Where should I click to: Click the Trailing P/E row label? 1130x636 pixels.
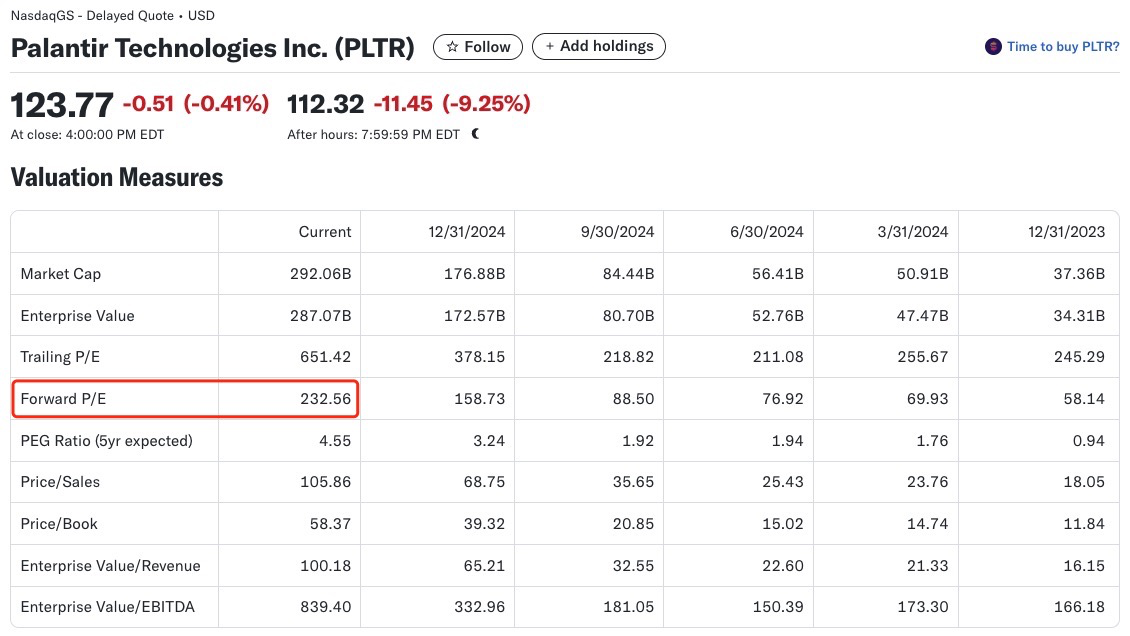(x=60, y=357)
